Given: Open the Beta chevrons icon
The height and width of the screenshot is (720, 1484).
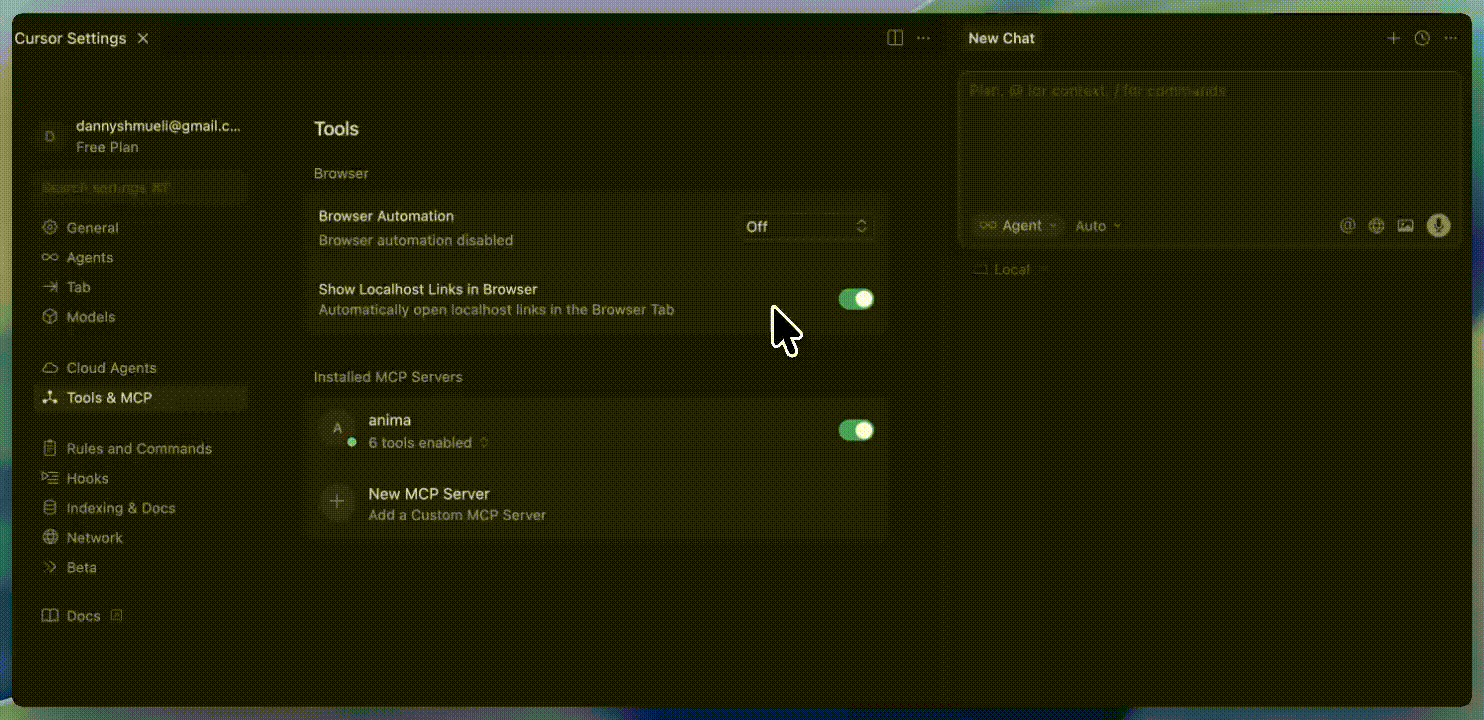Looking at the screenshot, I should point(50,567).
